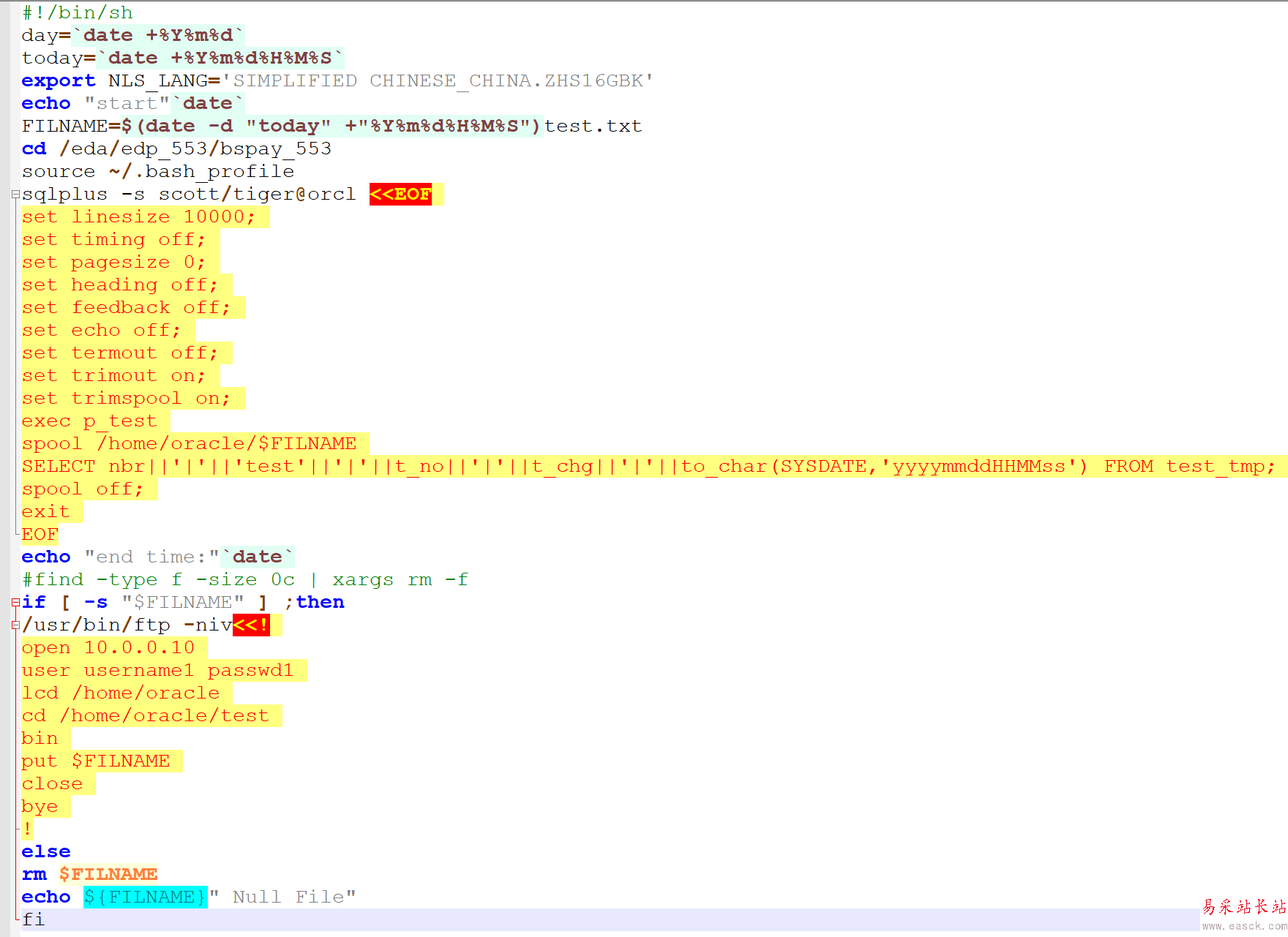Click the red '<<!' heredoc marker

(251, 625)
